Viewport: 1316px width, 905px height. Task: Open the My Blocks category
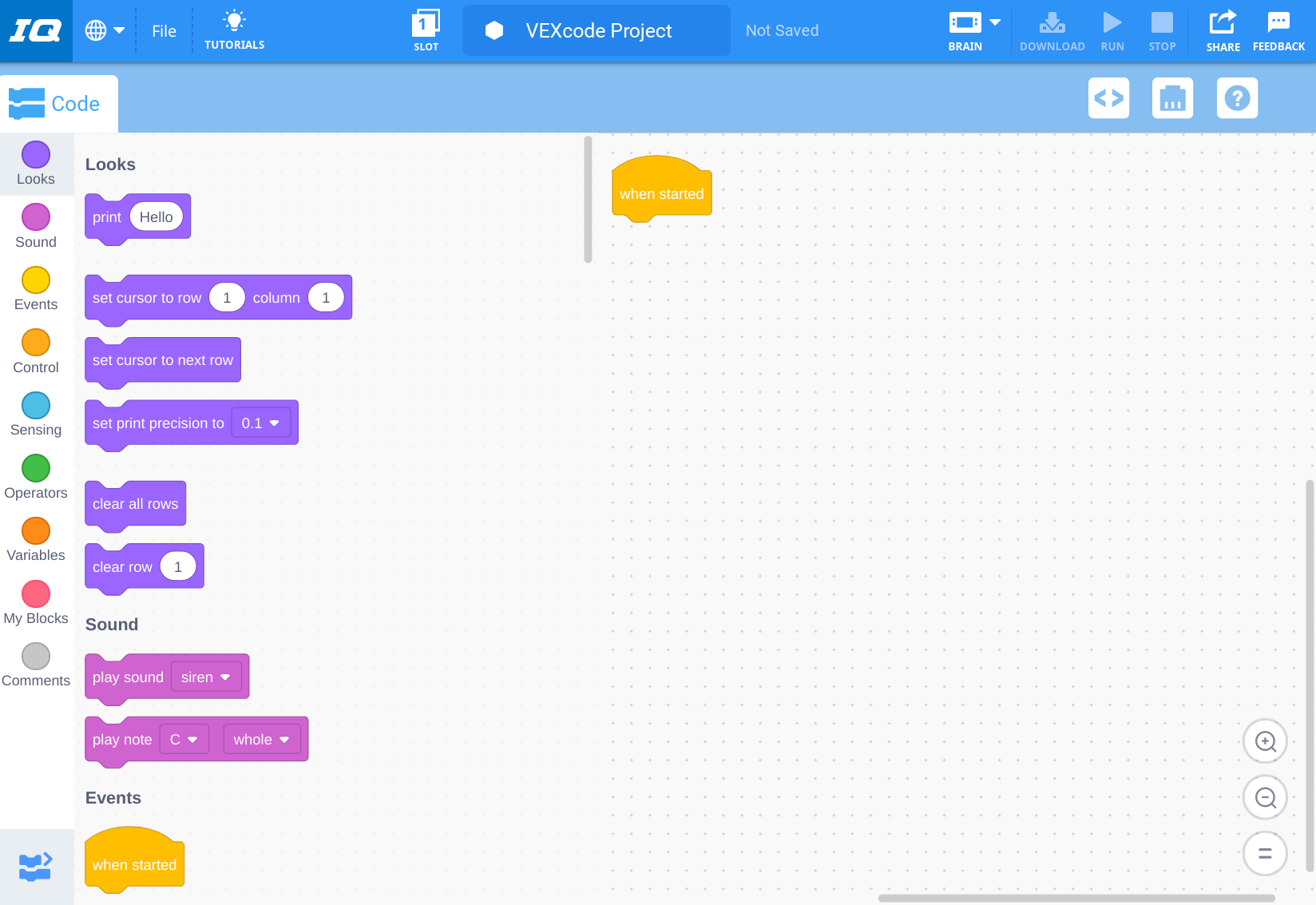[x=35, y=601]
